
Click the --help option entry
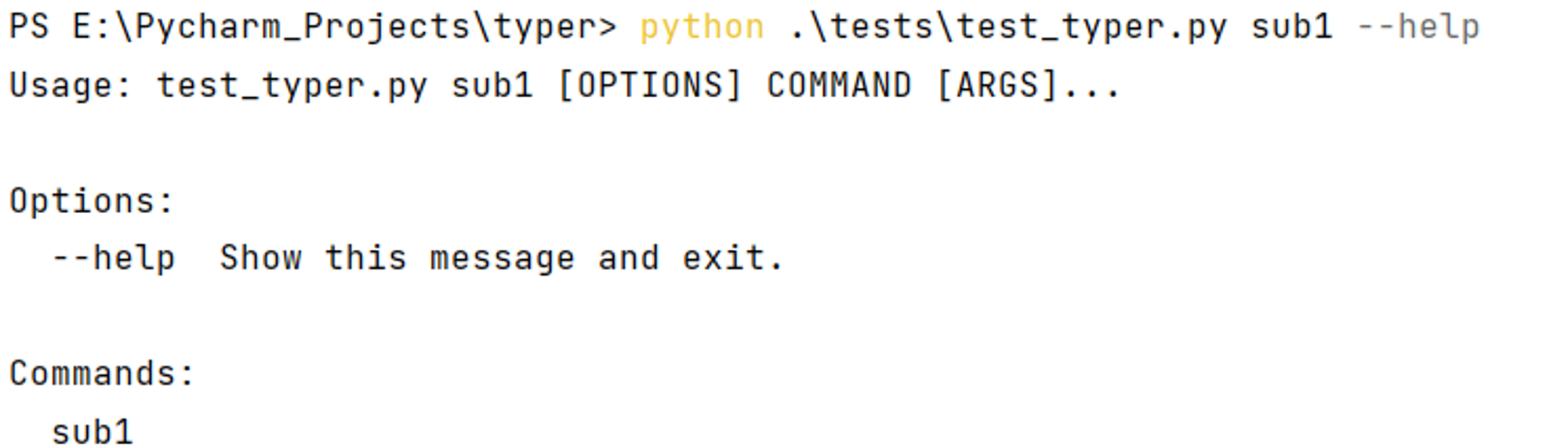(x=113, y=259)
